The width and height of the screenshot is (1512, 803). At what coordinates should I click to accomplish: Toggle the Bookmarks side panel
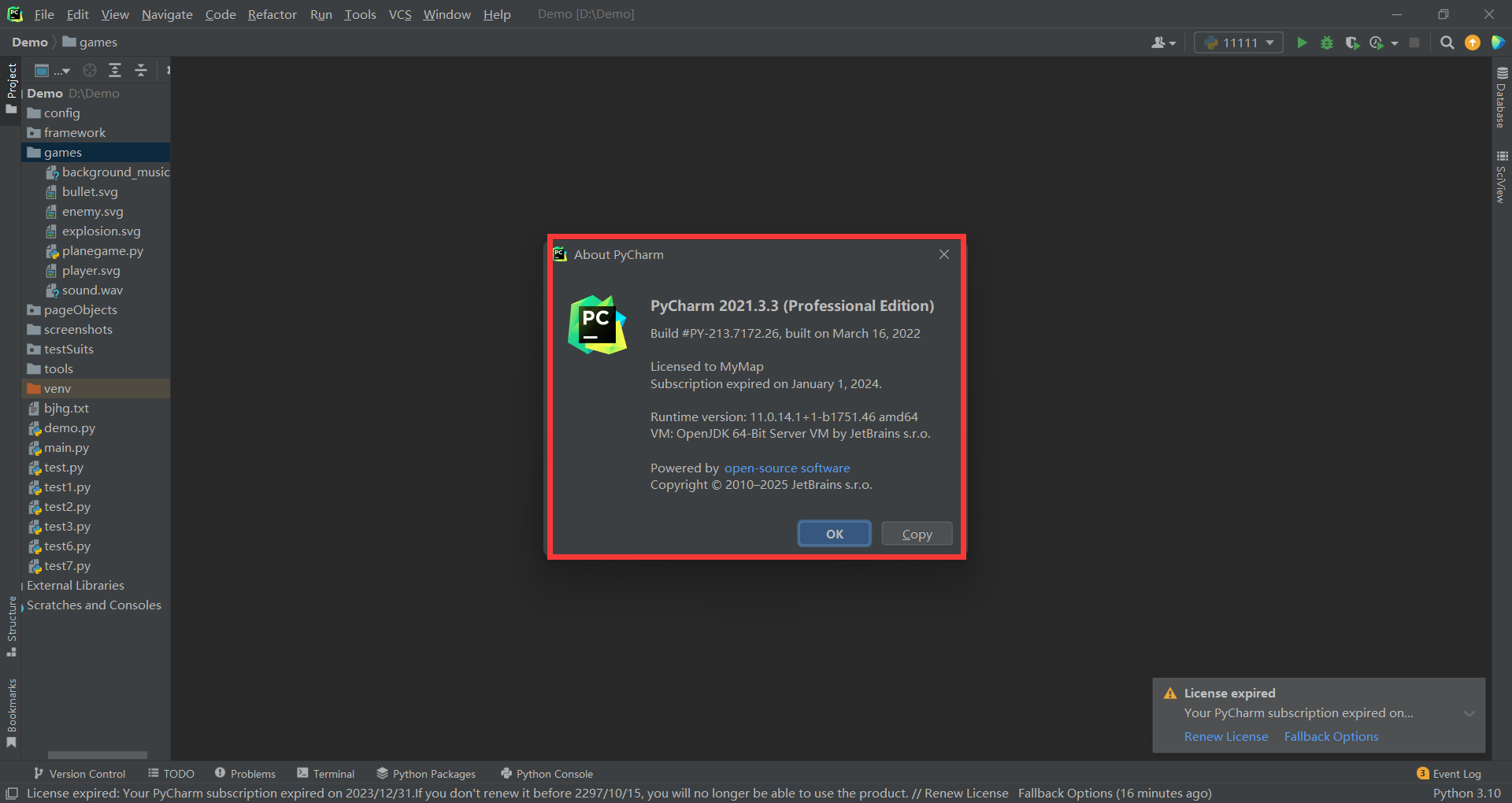click(x=11, y=712)
